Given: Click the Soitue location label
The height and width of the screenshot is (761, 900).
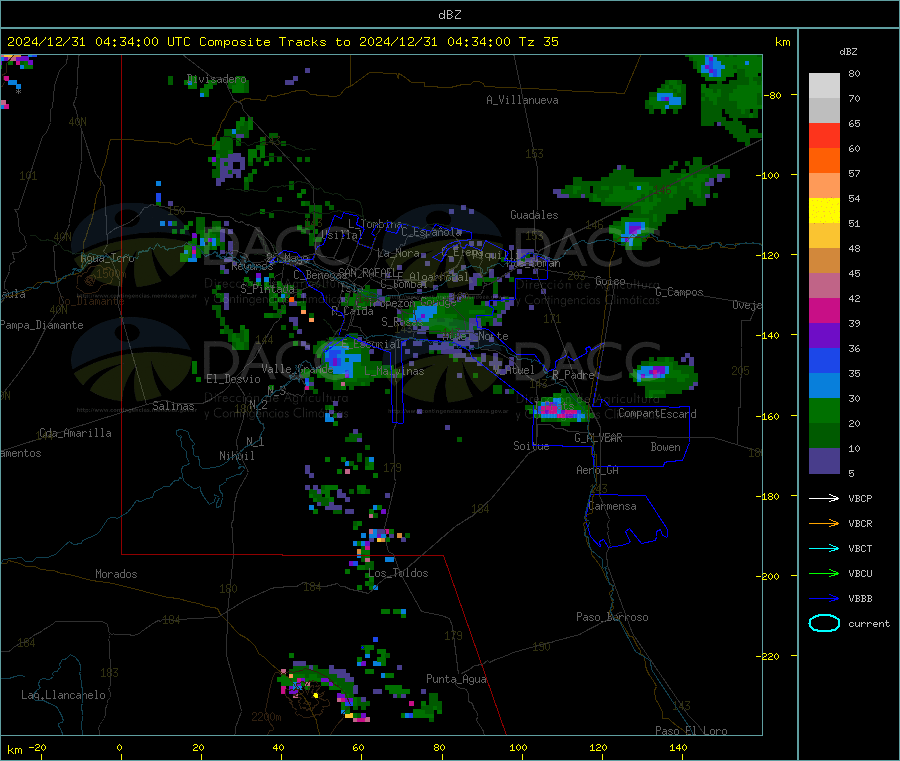Looking at the screenshot, I should tap(531, 446).
